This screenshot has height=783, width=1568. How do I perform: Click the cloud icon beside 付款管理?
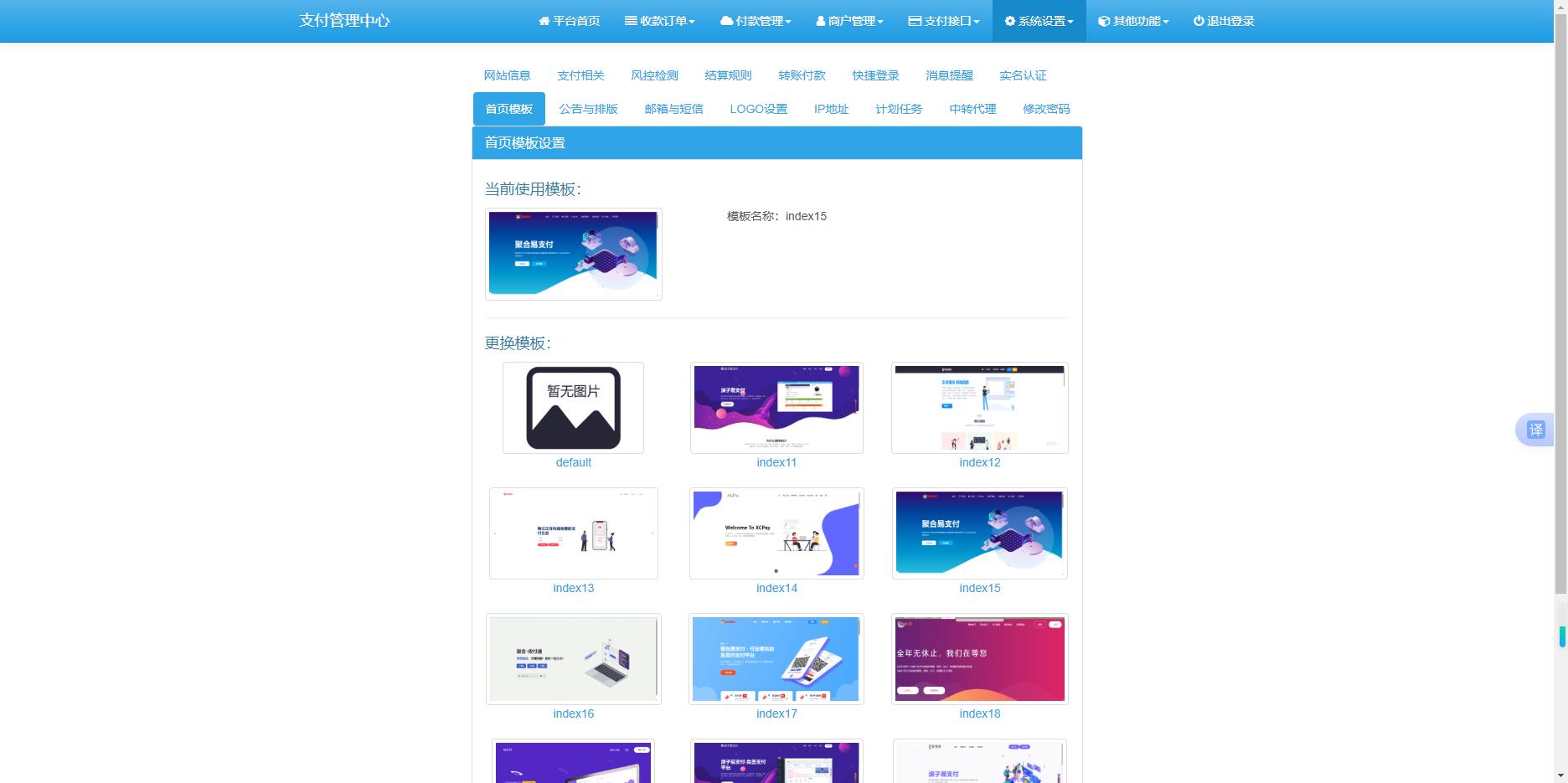(727, 21)
